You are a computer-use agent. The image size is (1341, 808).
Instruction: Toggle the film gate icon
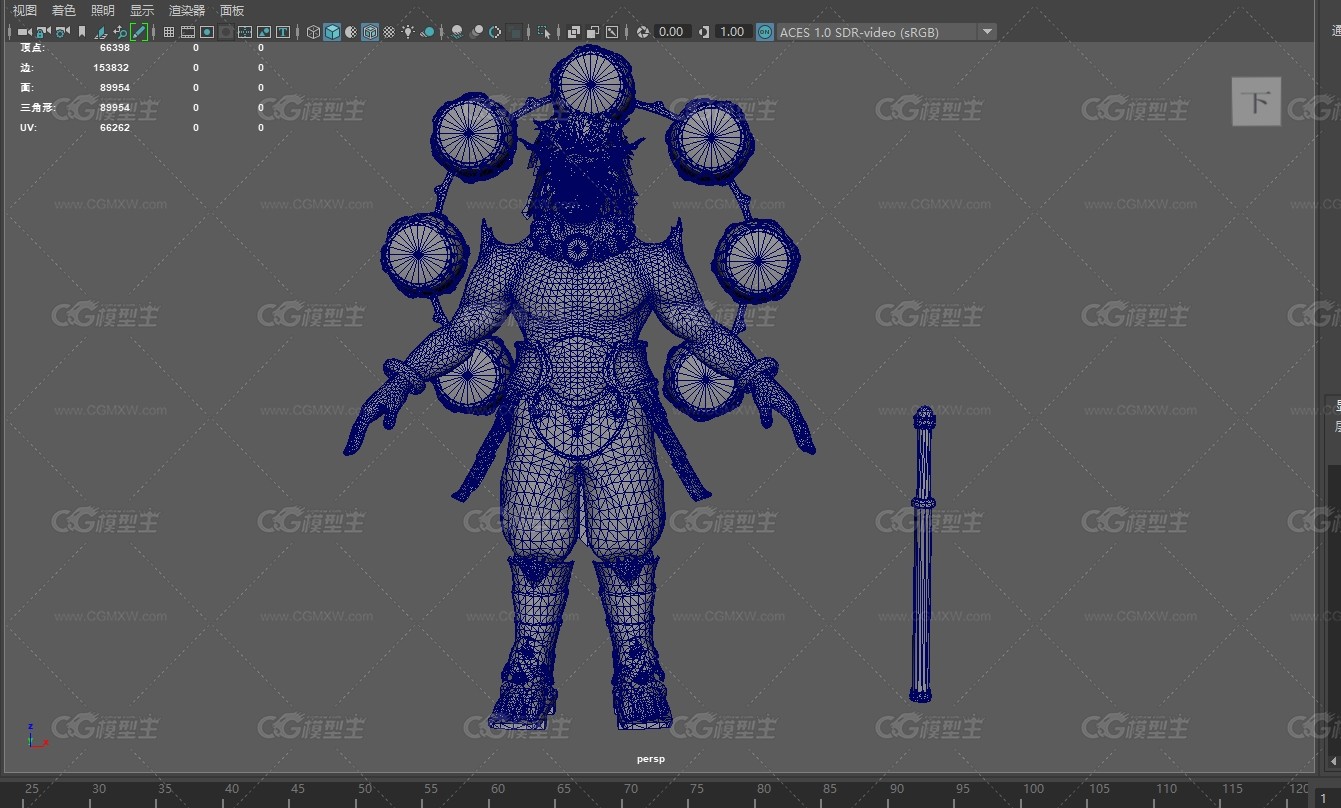[188, 32]
